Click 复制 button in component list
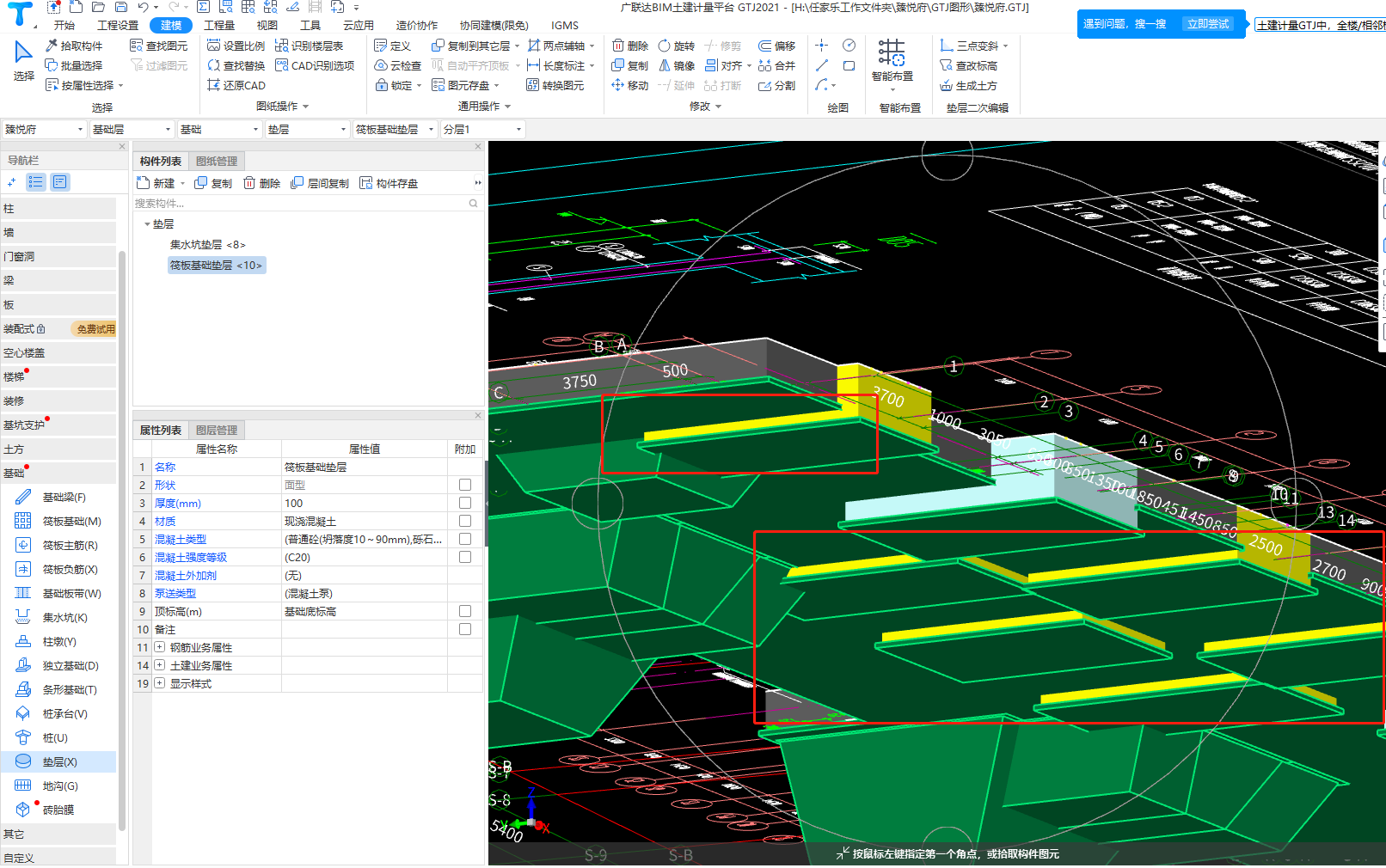 213,183
